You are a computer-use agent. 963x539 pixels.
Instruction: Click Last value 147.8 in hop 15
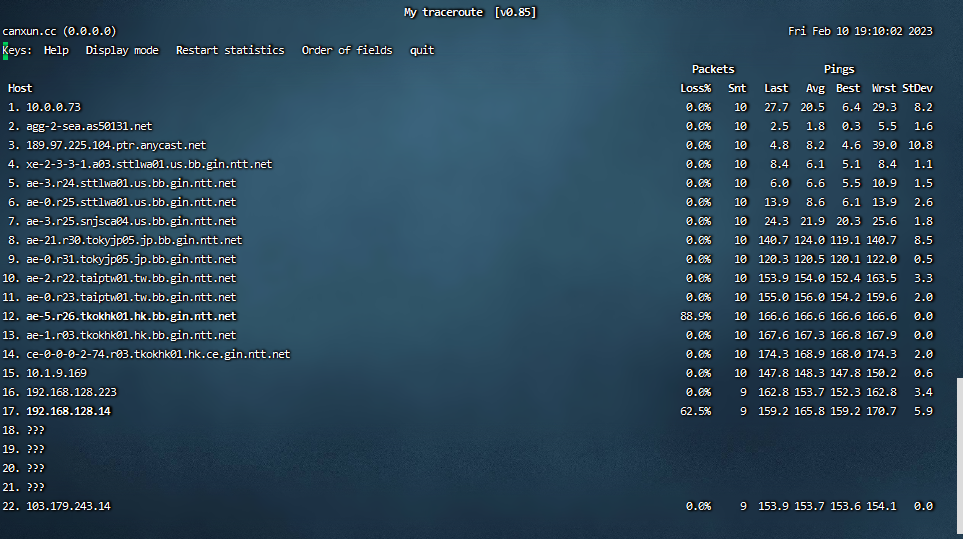pyautogui.click(x=773, y=373)
